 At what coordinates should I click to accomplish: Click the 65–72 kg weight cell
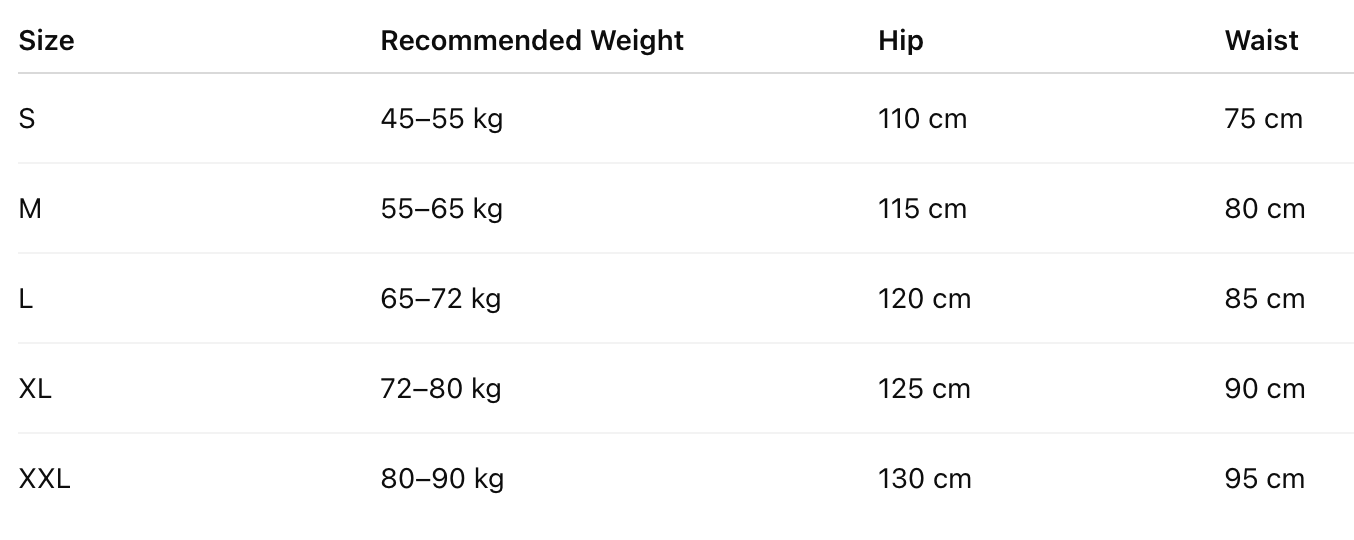click(x=441, y=299)
